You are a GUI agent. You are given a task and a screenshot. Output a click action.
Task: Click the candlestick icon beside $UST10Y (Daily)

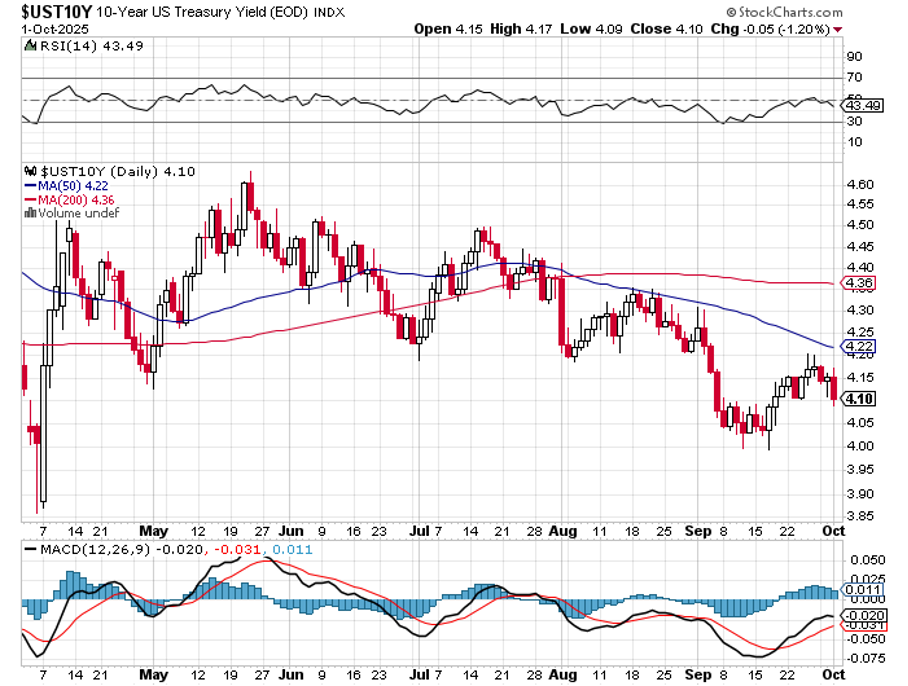pyautogui.click(x=29, y=172)
